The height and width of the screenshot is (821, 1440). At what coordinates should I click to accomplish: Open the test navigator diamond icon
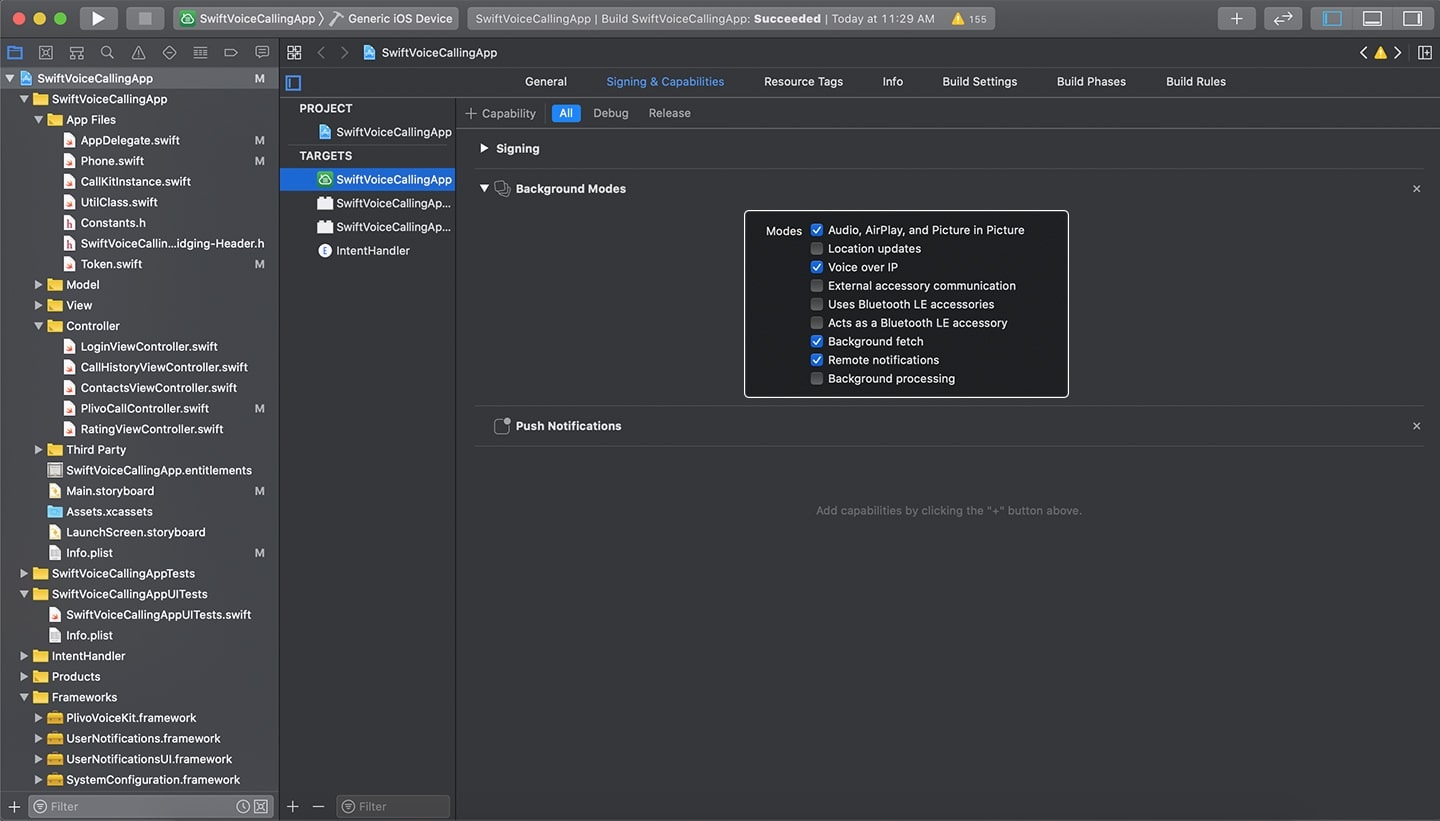click(x=169, y=53)
